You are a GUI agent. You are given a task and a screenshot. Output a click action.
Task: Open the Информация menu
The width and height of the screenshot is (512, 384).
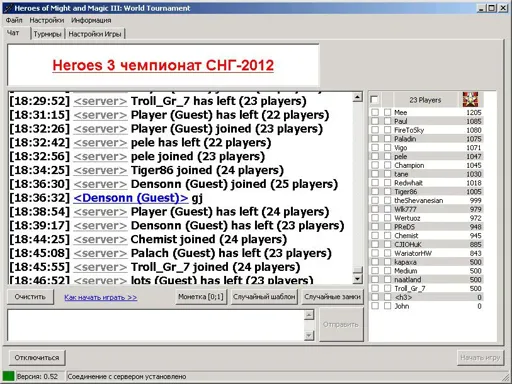click(91, 20)
